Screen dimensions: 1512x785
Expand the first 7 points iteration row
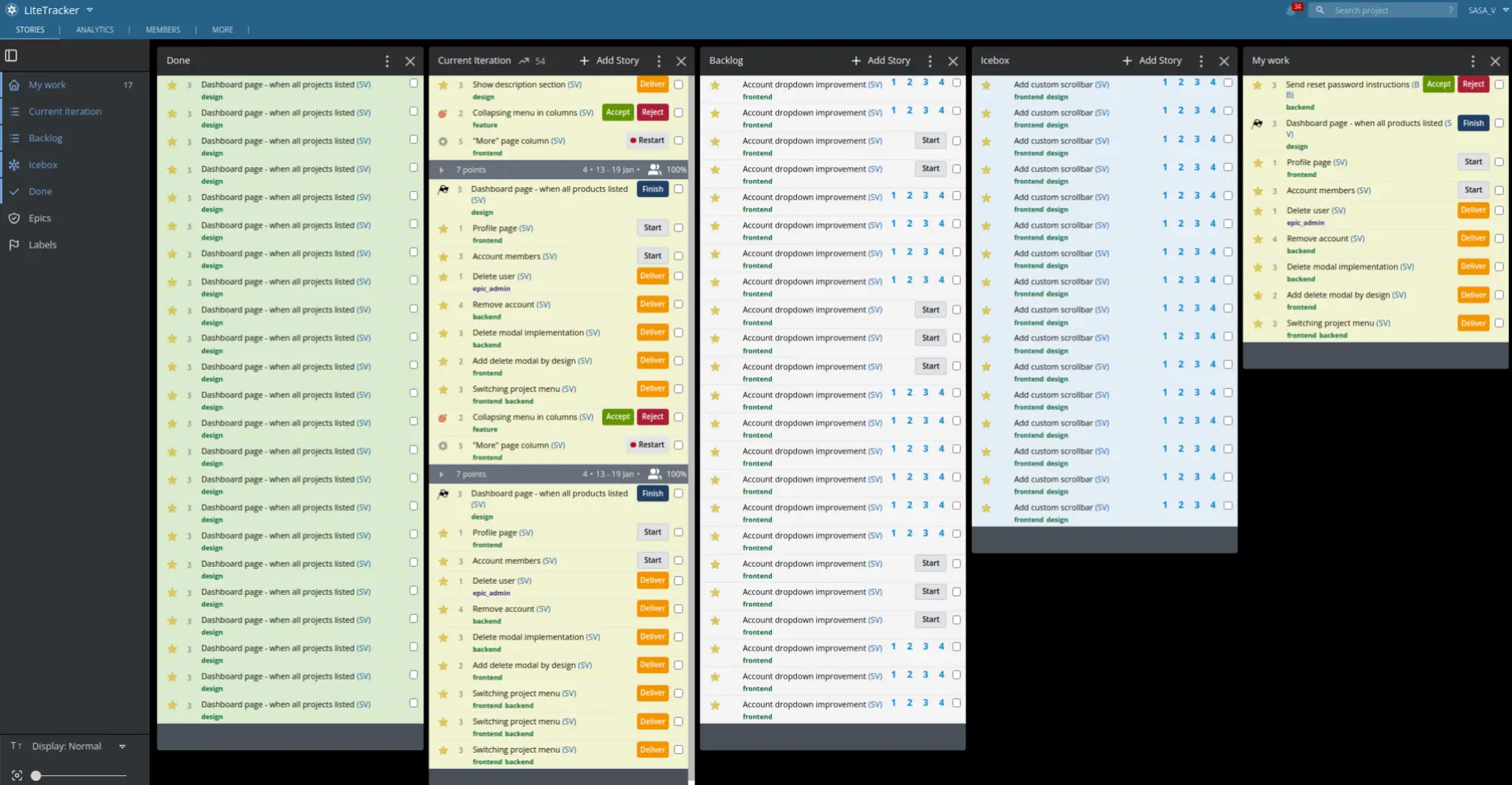pos(442,170)
